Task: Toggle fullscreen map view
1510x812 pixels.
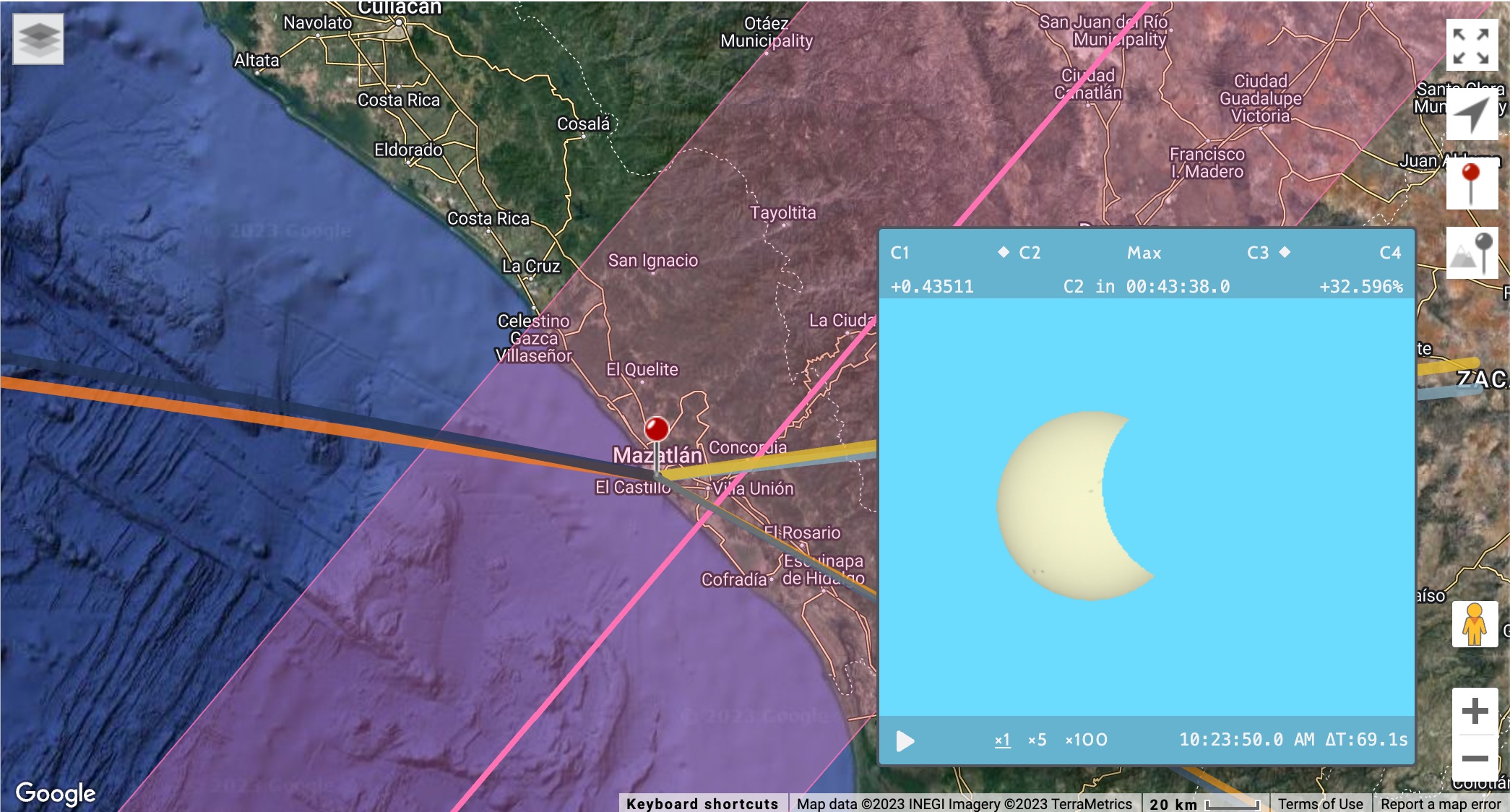Action: pos(1472,46)
